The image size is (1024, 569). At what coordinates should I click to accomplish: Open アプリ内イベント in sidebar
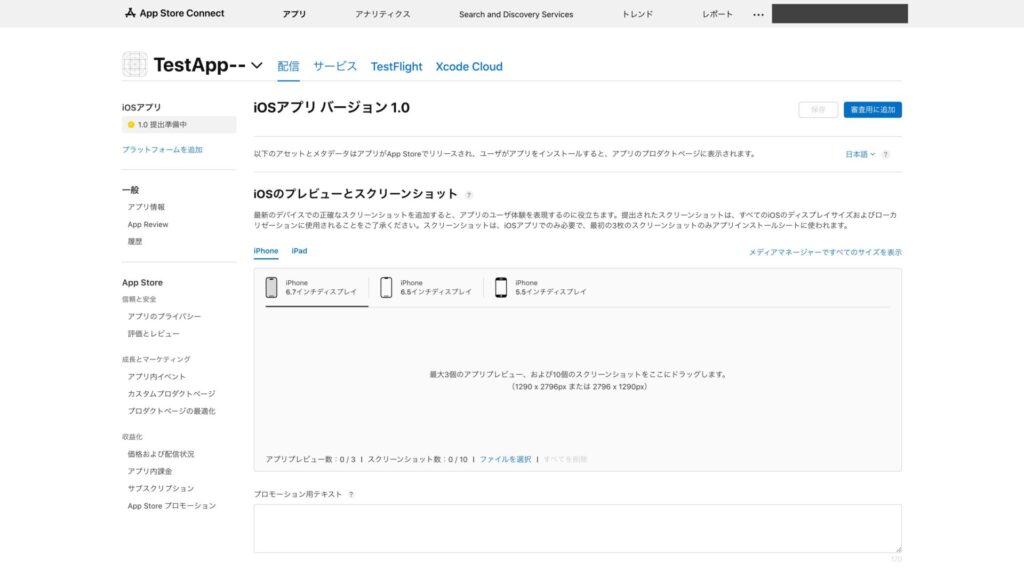coord(157,377)
